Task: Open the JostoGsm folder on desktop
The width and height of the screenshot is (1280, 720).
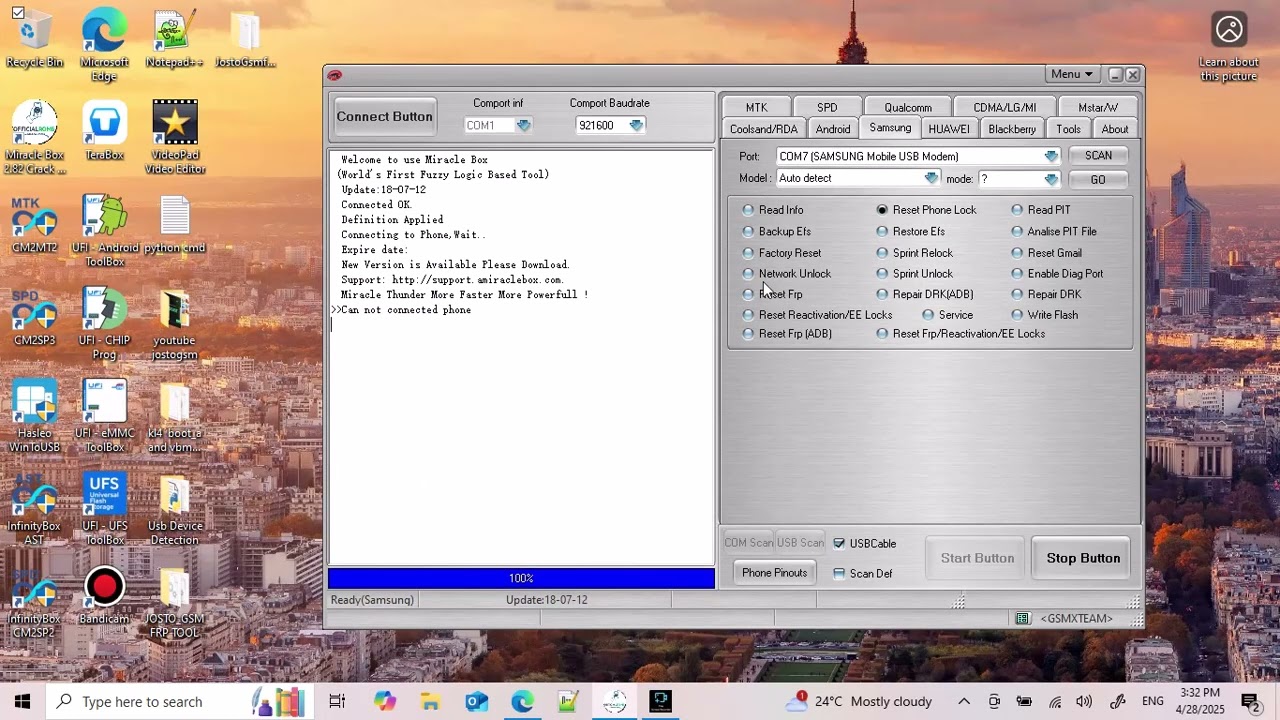Action: (245, 40)
